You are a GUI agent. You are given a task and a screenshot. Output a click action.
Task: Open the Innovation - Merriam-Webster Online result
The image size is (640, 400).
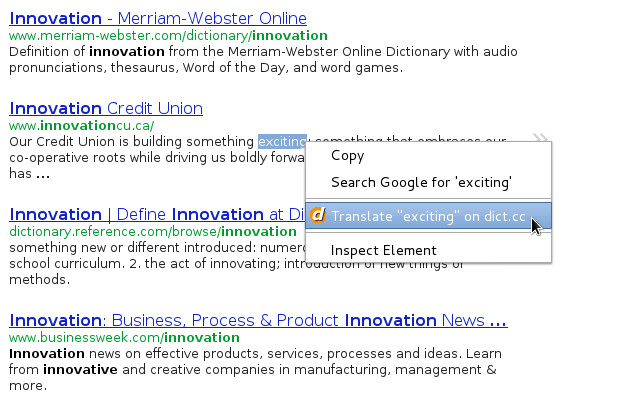158,18
